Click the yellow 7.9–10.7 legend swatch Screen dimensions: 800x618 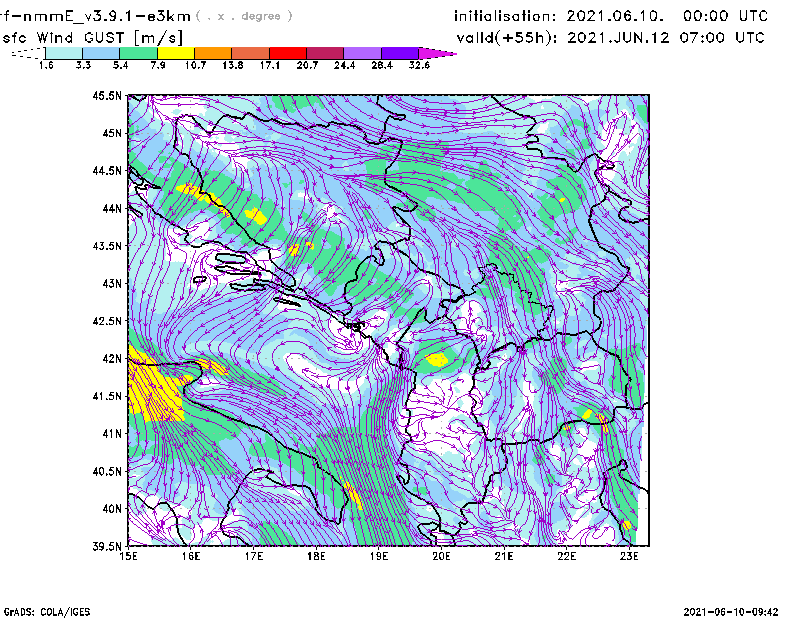tap(176, 53)
